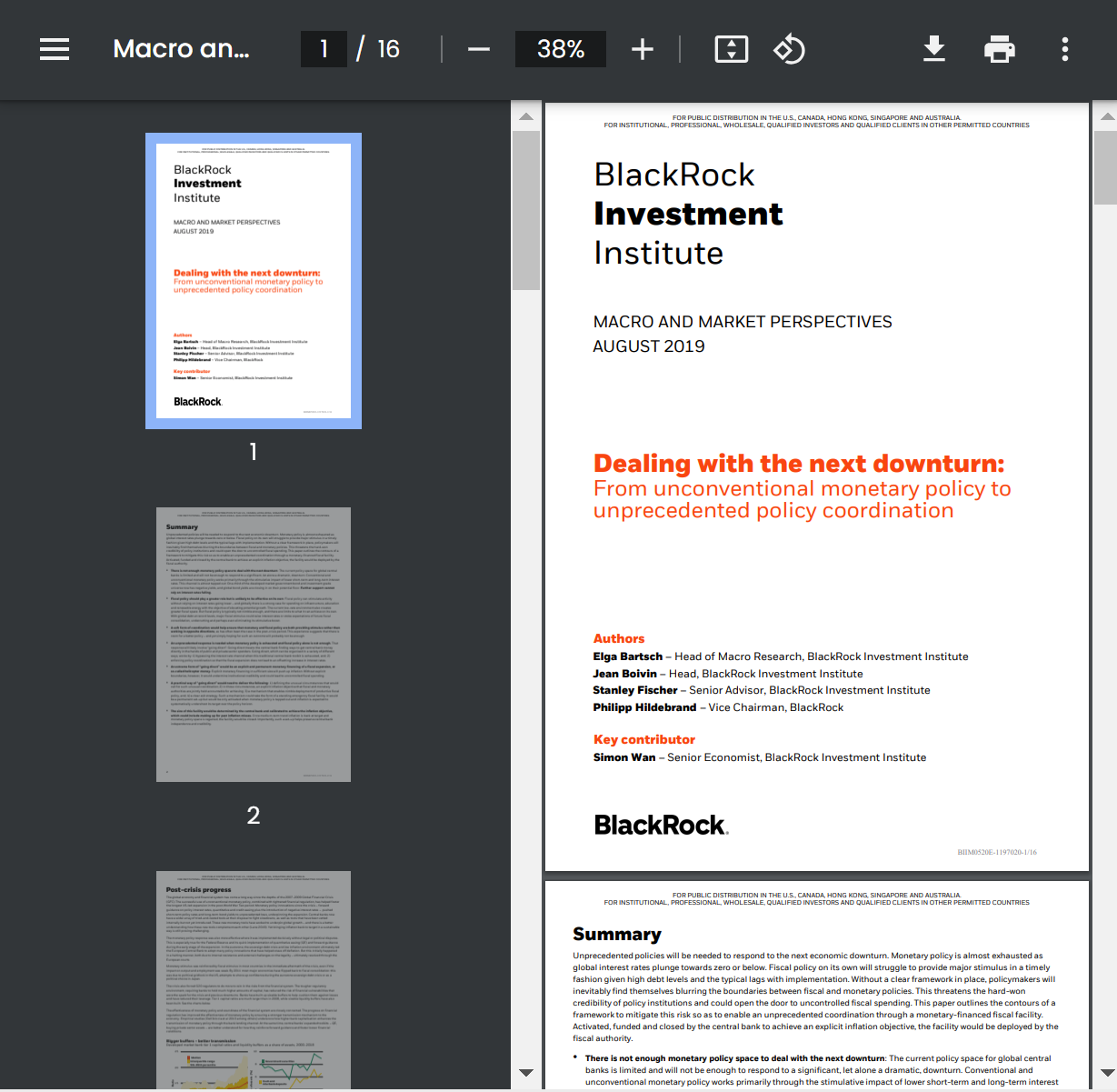Viewport: 1117px width, 1092px height.
Task: Click the document scroll up arrow
Action: (x=1106, y=116)
